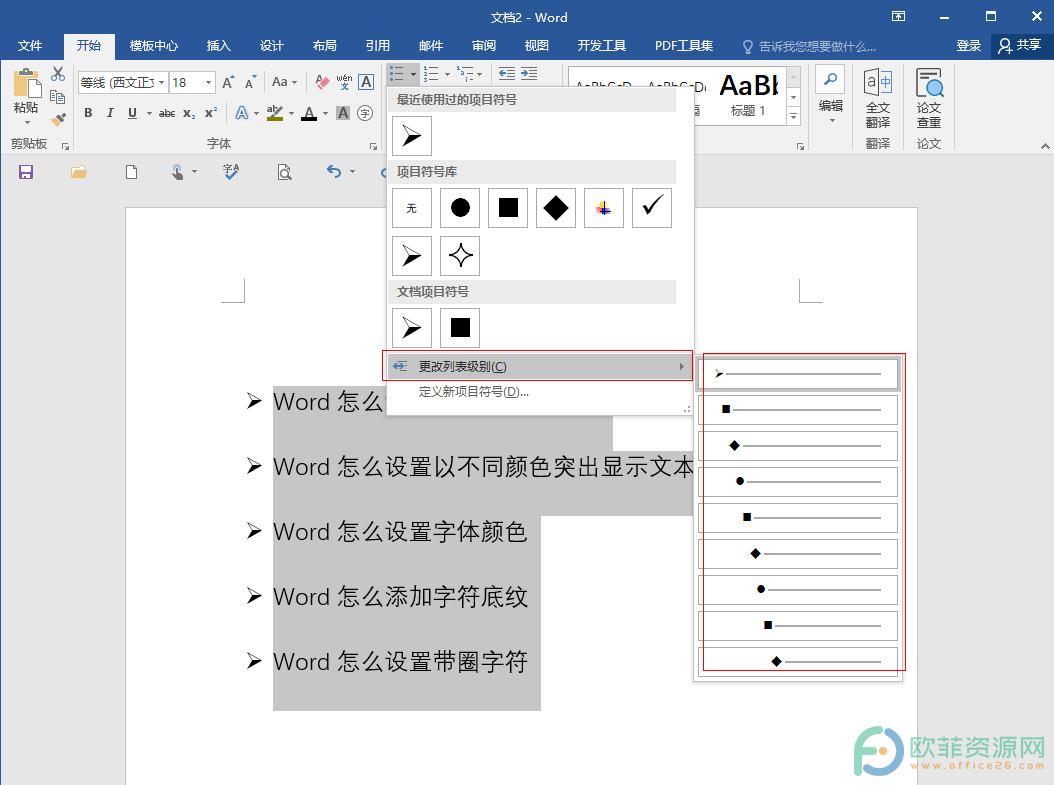
Task: Toggle strikethrough (abc) formatting
Action: tap(167, 113)
